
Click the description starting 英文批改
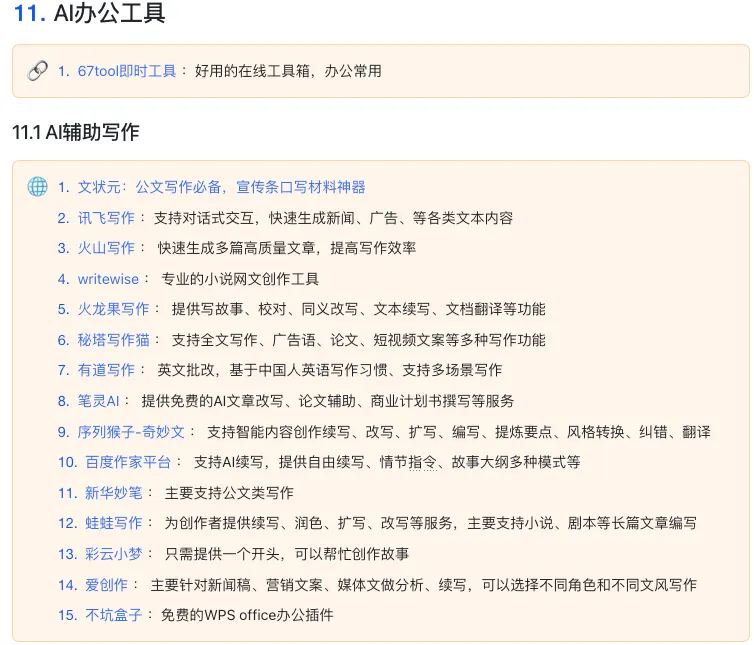pyautogui.click(x=330, y=370)
